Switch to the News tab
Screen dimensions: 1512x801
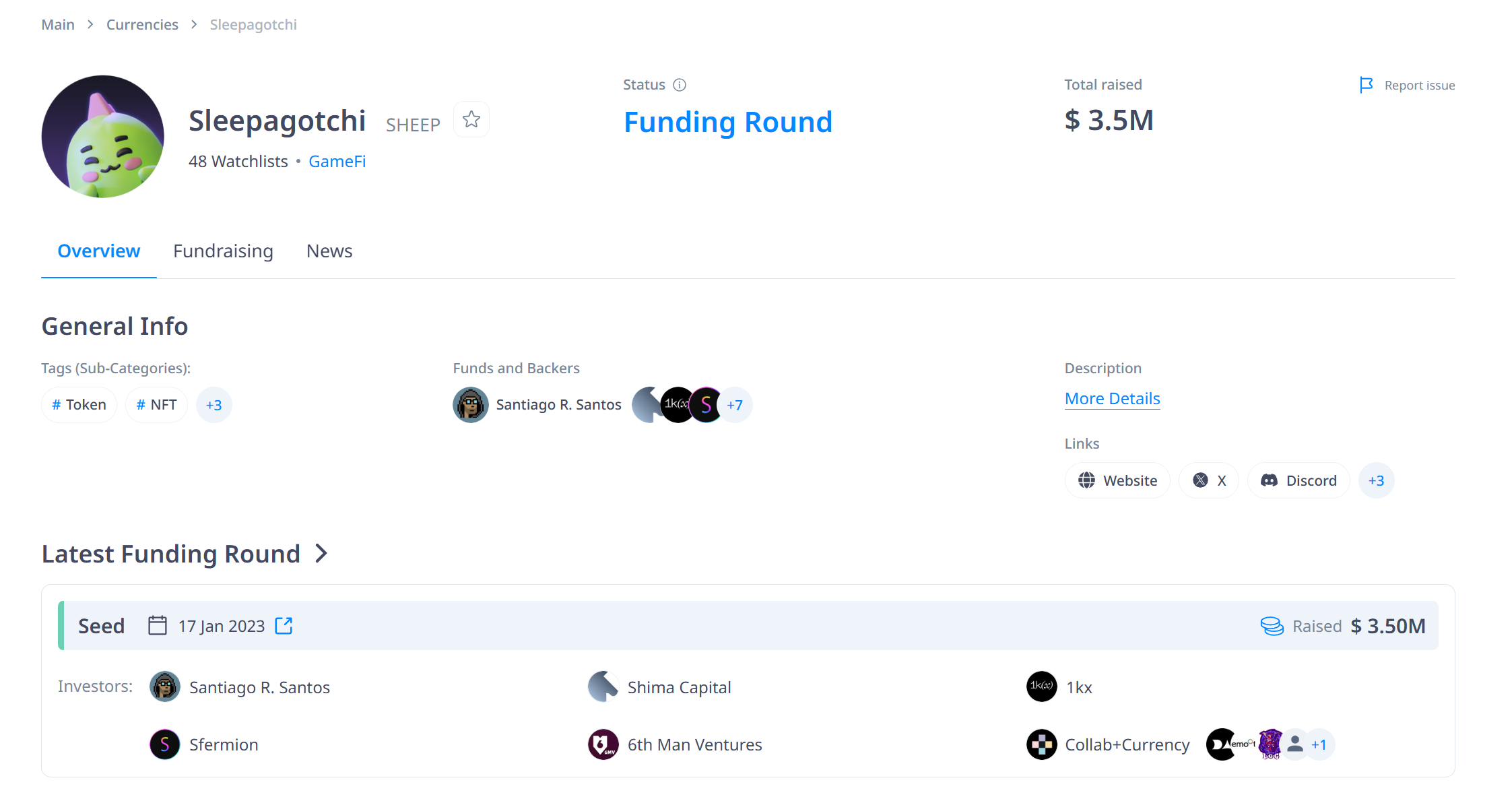point(329,251)
